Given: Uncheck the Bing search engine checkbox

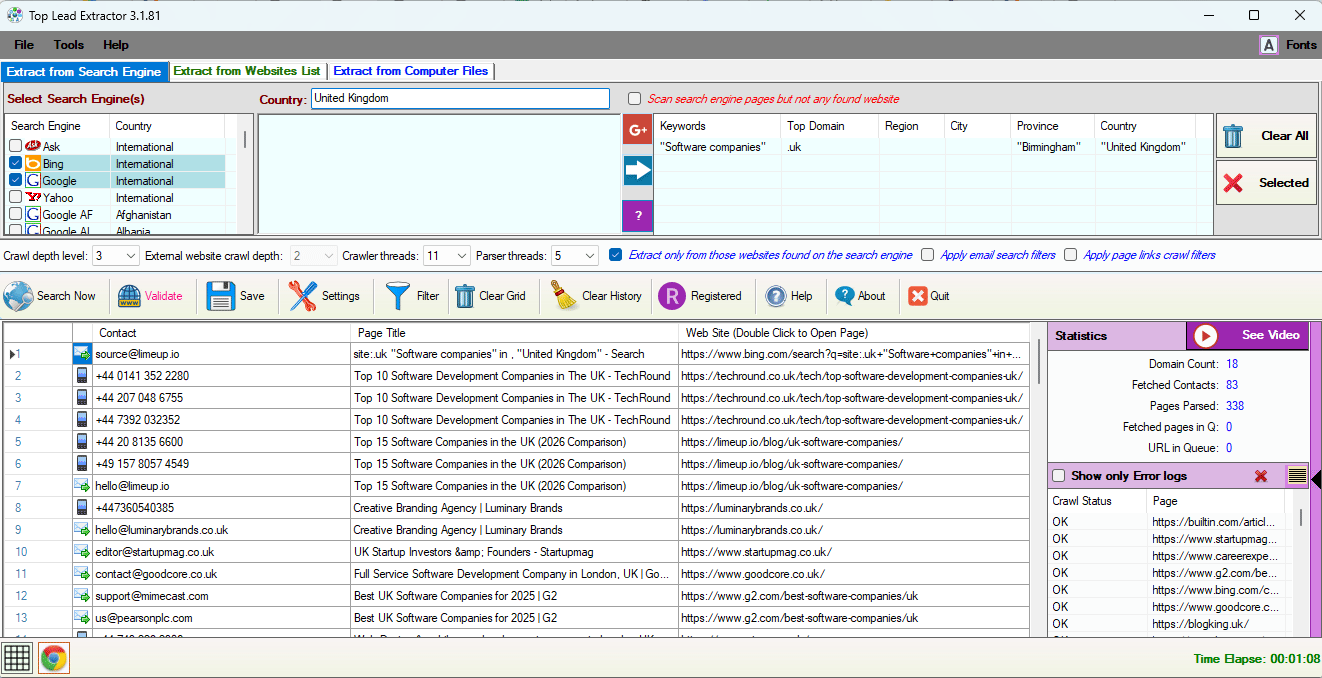Looking at the screenshot, I should [16, 164].
